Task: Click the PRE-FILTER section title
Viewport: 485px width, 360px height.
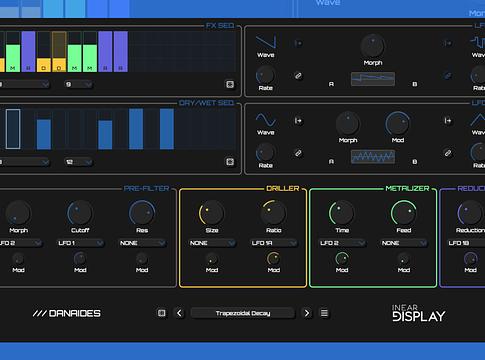Action: pos(146,189)
